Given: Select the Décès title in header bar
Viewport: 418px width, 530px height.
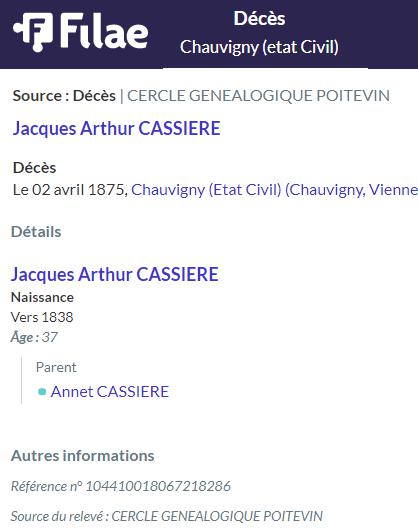Looking at the screenshot, I should 259,19.
